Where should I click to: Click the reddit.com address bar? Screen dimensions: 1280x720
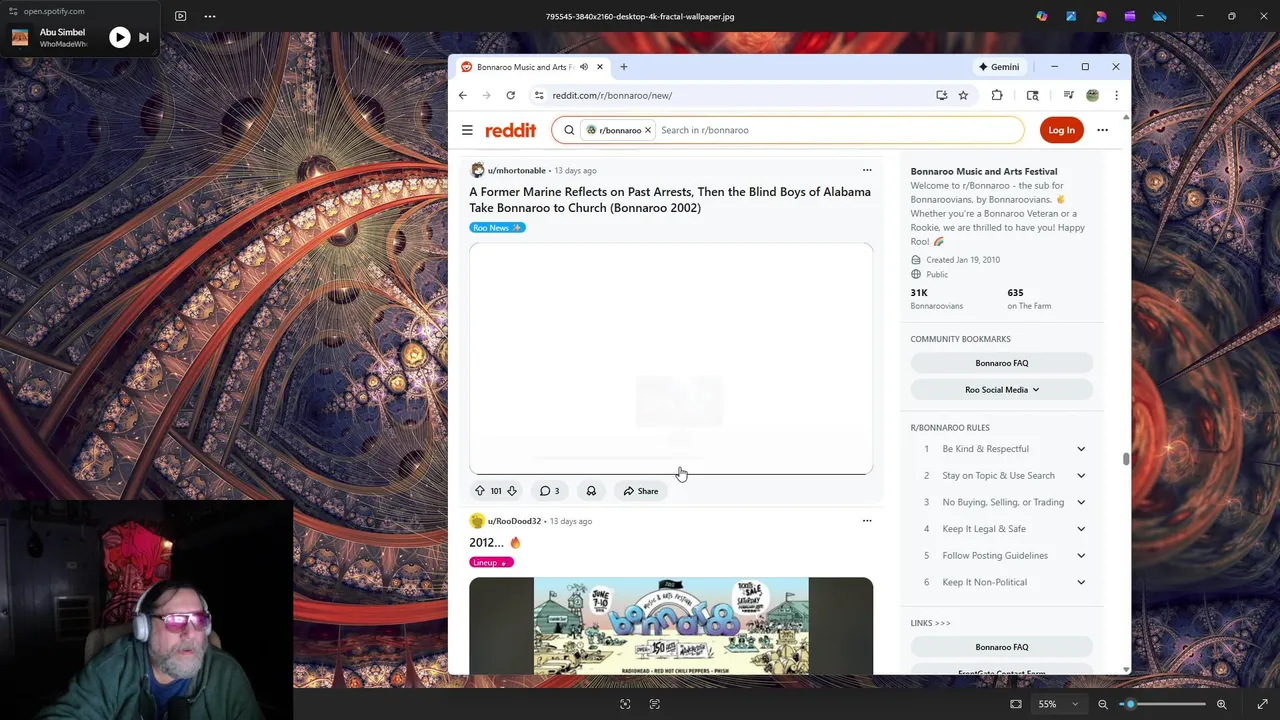click(x=740, y=95)
